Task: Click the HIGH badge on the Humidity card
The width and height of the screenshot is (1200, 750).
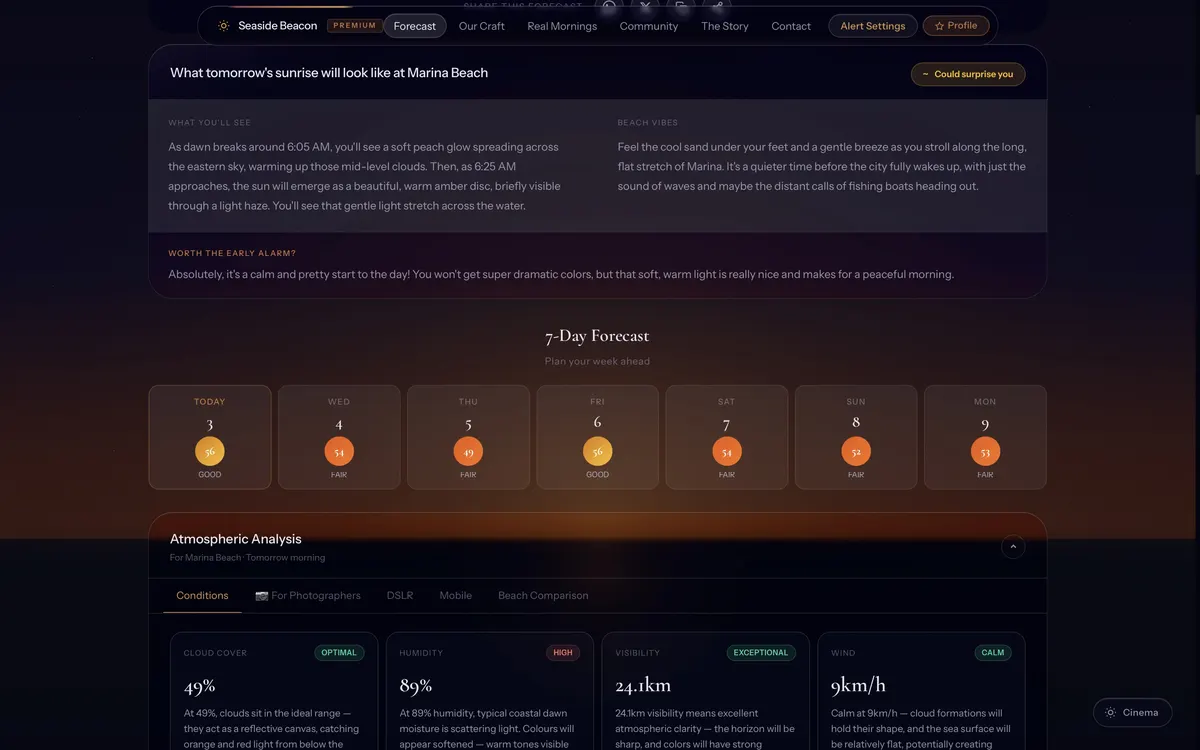Action: (x=563, y=653)
